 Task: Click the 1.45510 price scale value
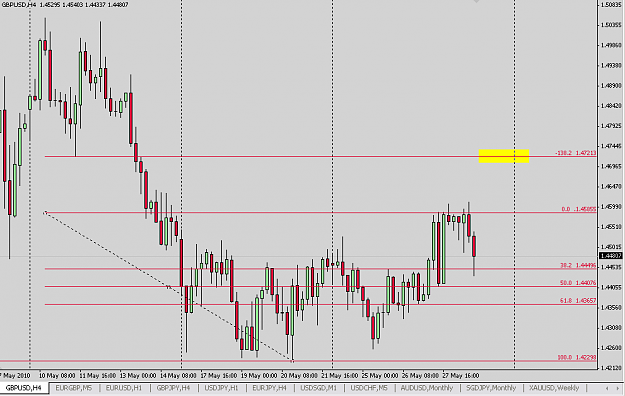611,227
